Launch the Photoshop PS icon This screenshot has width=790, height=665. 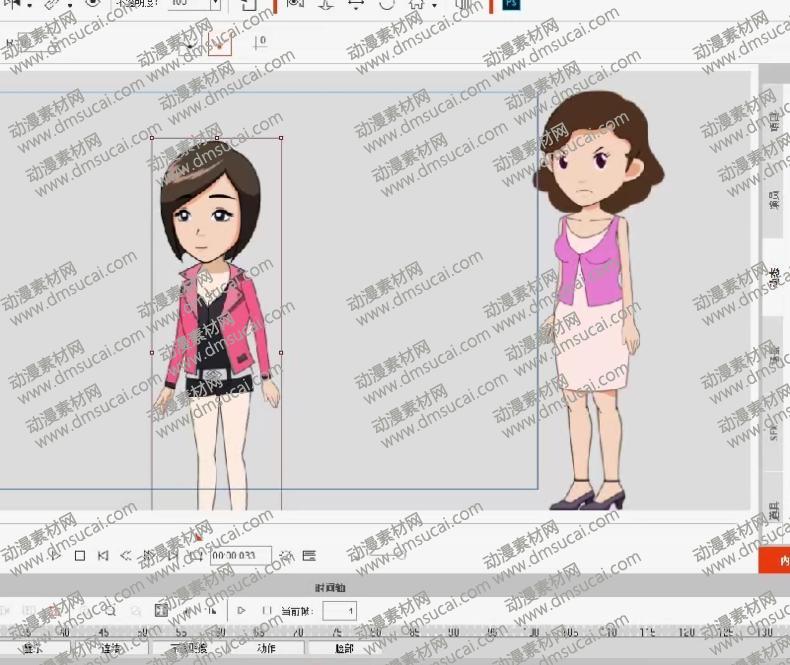[511, 5]
